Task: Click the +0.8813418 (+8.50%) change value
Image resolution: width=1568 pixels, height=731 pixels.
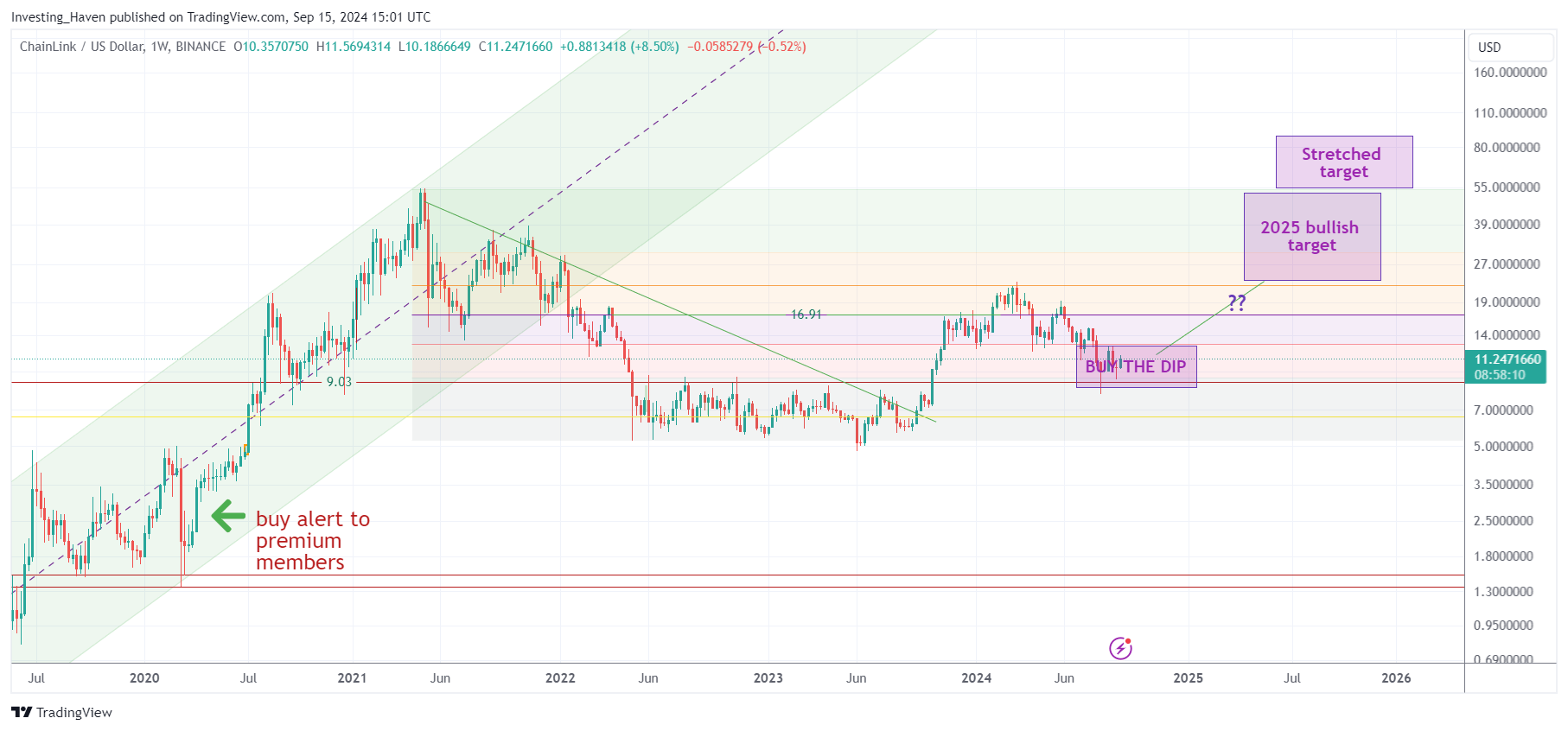Action: click(620, 47)
